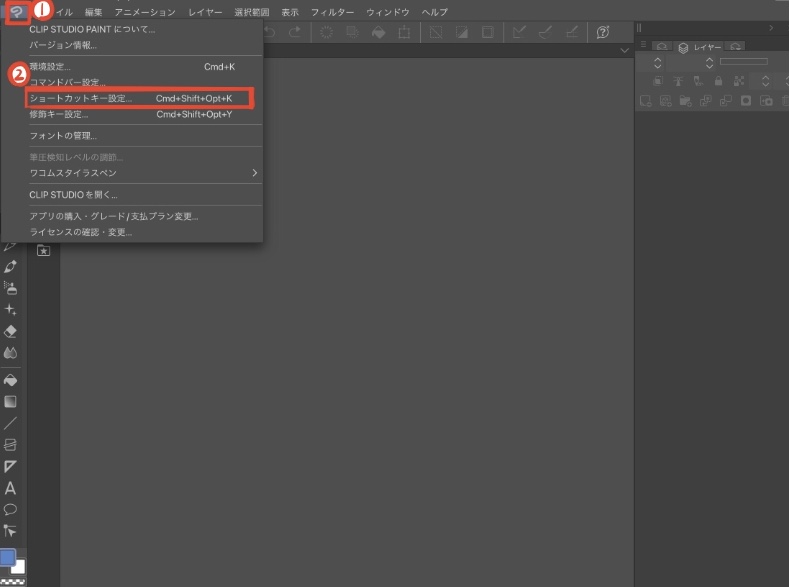Click the Fill bucket command bar icon
This screenshot has height=587, width=789.
pos(378,33)
